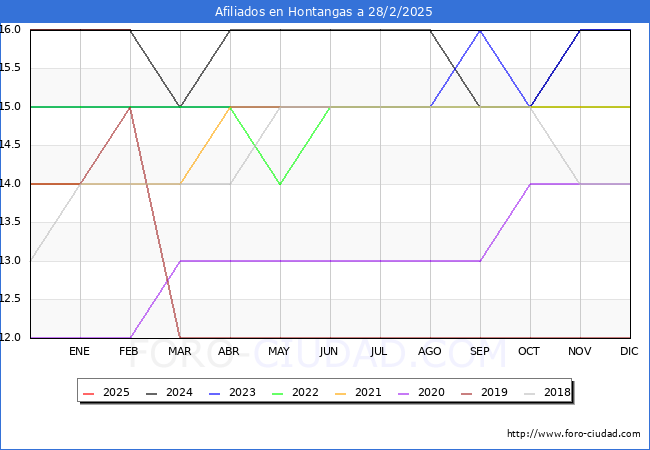Click the AGO month axis label
This screenshot has height=450, width=650.
[429, 351]
